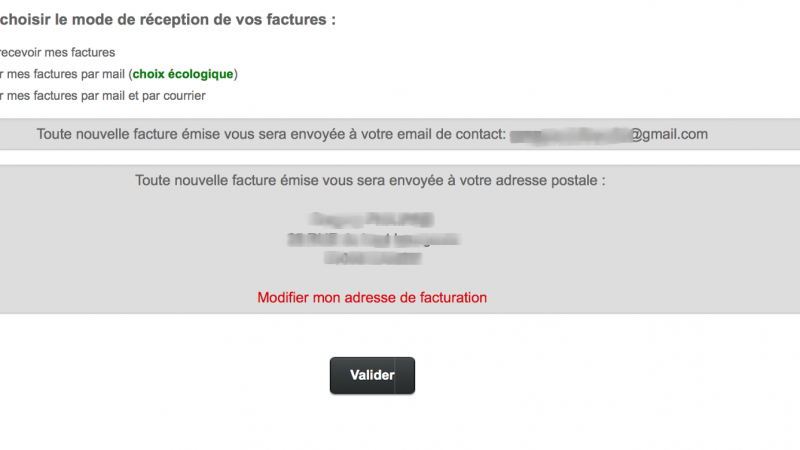Select the 'recevoir mes factures' option label
This screenshot has width=800, height=450.
tap(57, 52)
